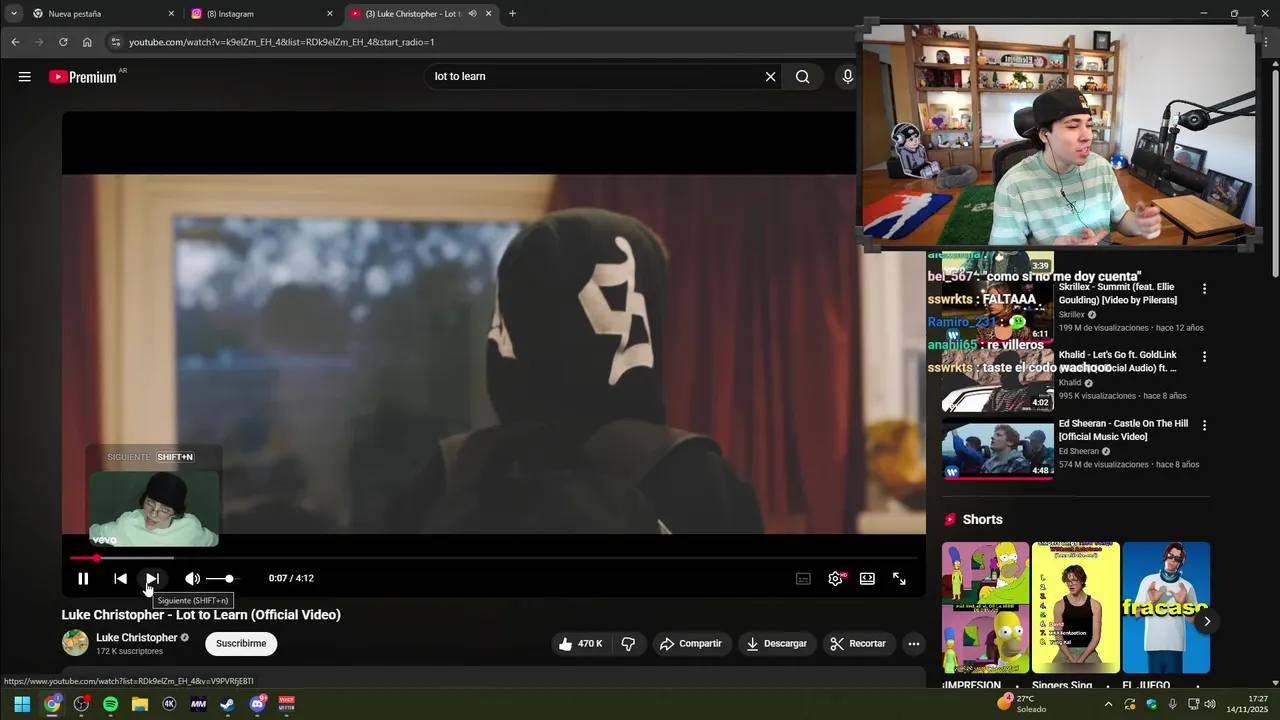Seek on the video progress bar
Viewport: 1280px width, 720px height.
(494, 558)
